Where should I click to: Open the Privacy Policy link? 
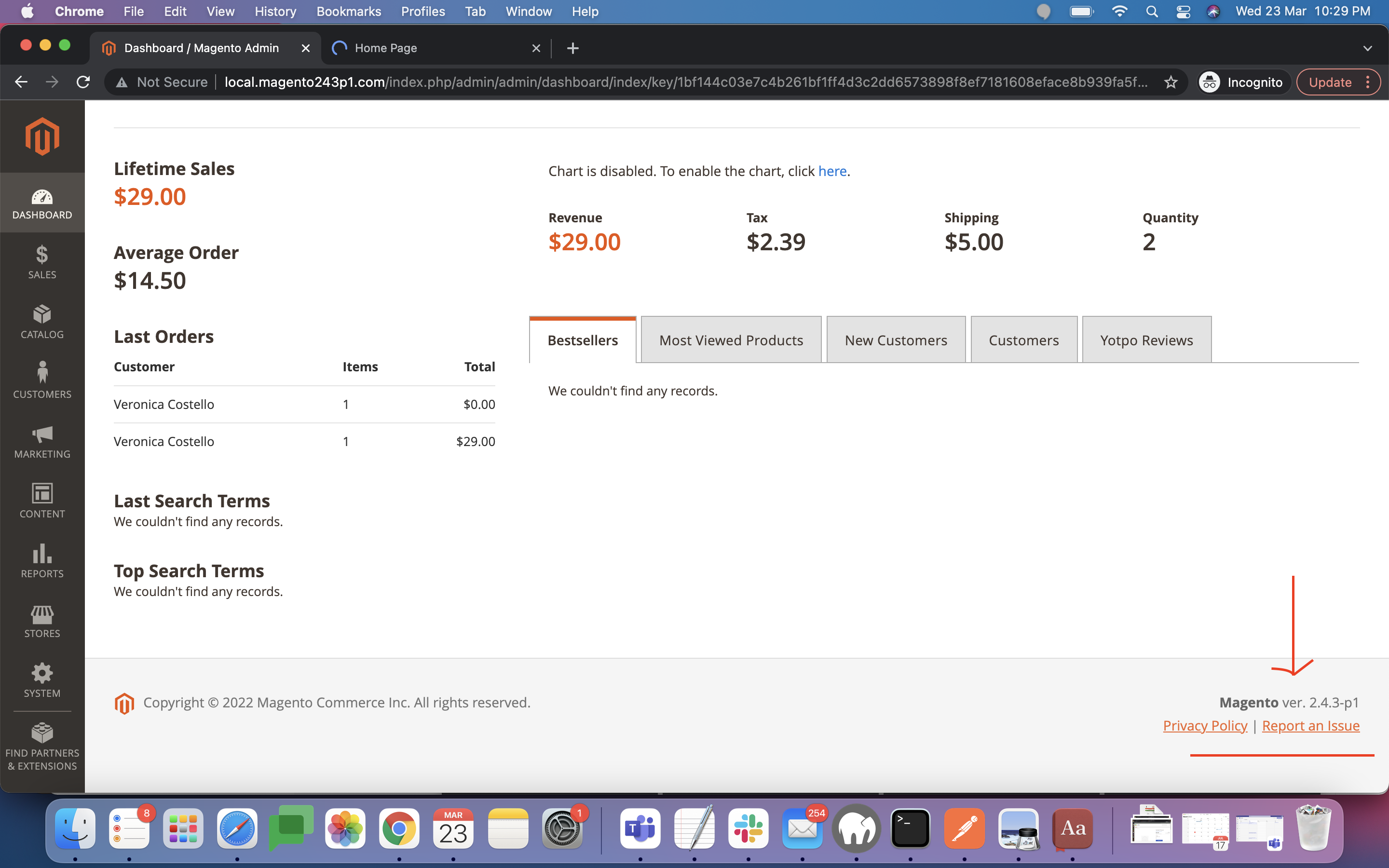(1204, 725)
